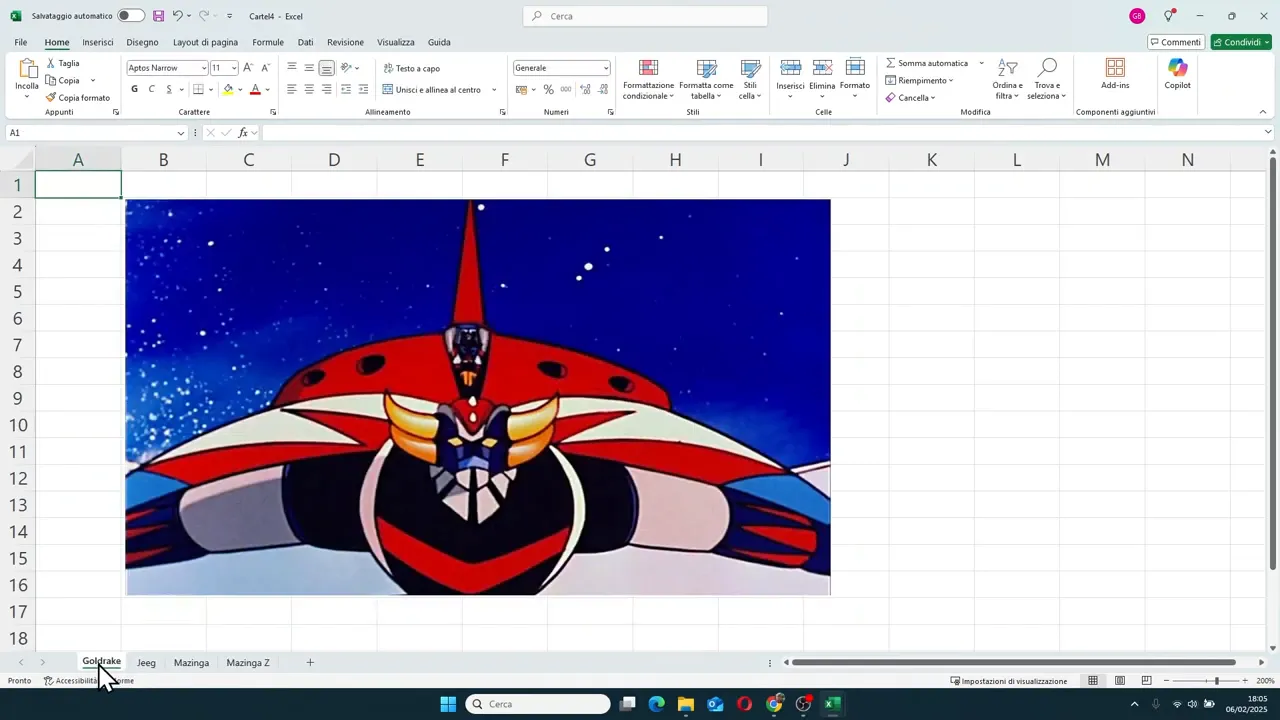
Task: Click Ordina e filtra button
Action: [x=1007, y=79]
